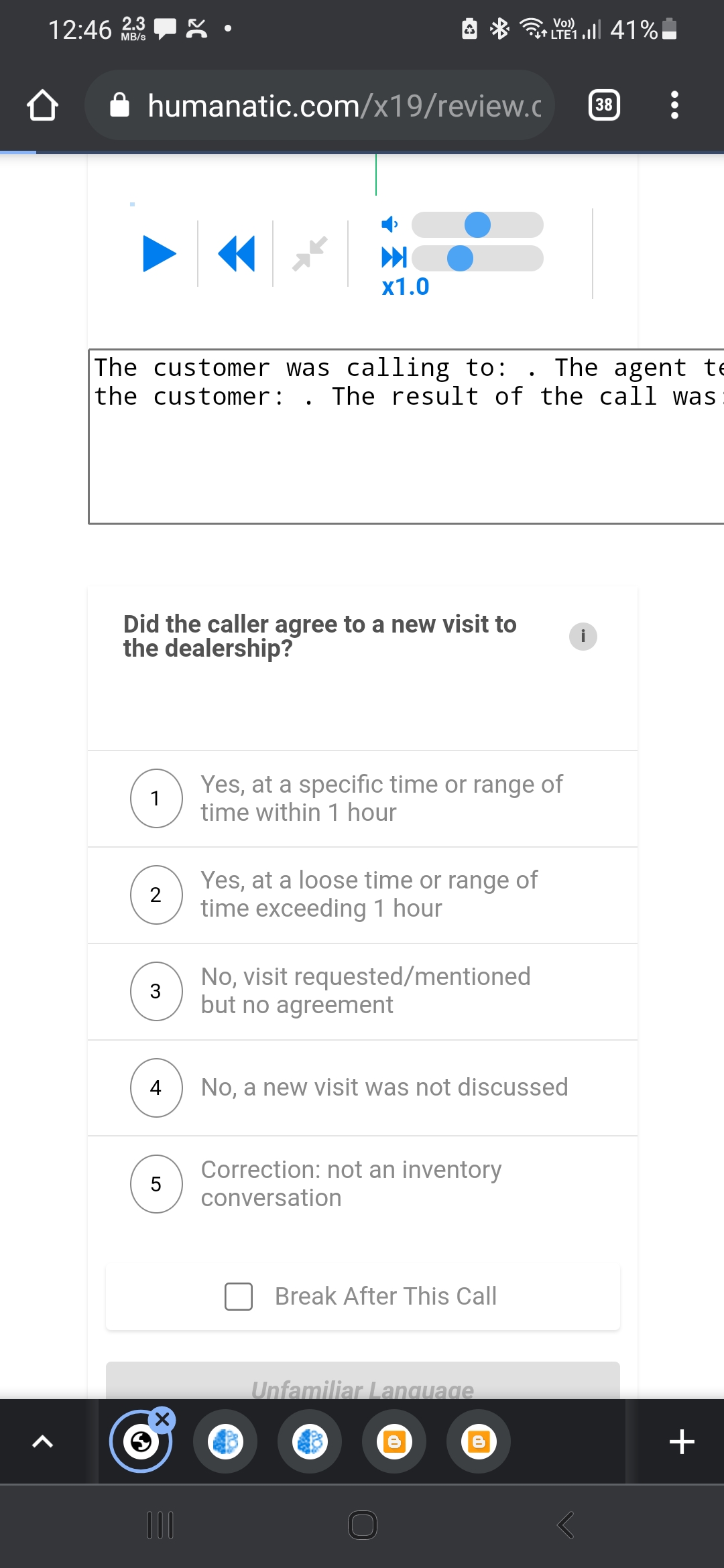Adjust the volume slider knob
Viewport: 724px width, 1568px height.
point(477,225)
